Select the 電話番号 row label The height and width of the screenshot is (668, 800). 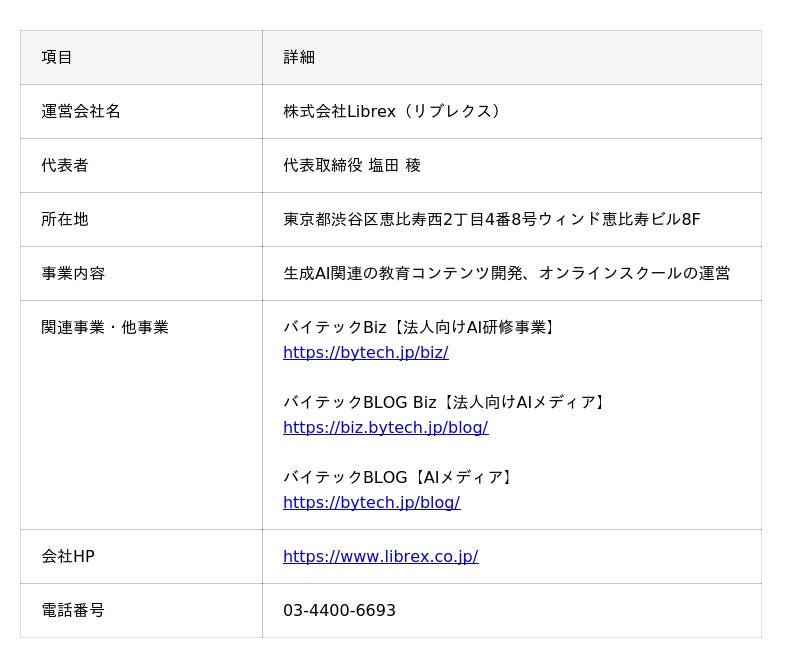coord(73,610)
